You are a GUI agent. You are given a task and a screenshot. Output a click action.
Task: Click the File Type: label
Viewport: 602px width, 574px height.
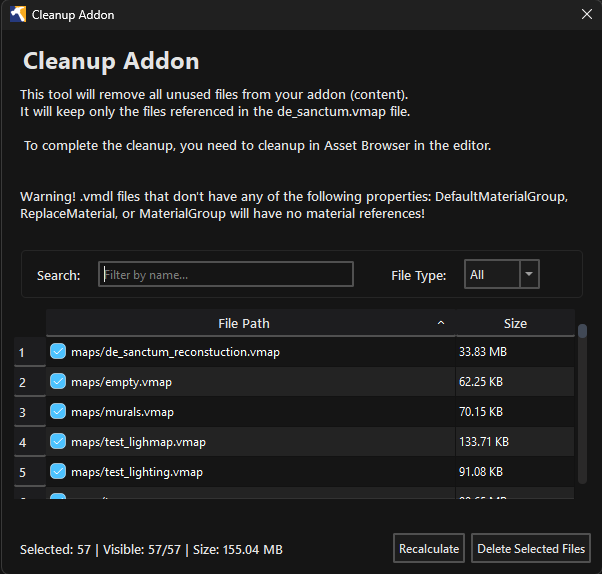pos(418,275)
